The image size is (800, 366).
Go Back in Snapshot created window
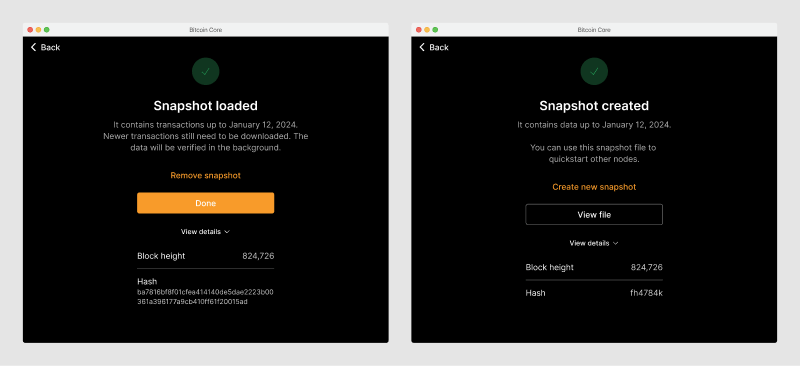click(434, 47)
